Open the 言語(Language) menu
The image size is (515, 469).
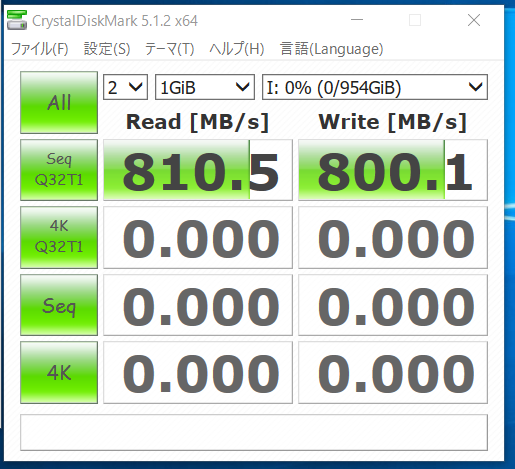[332, 49]
